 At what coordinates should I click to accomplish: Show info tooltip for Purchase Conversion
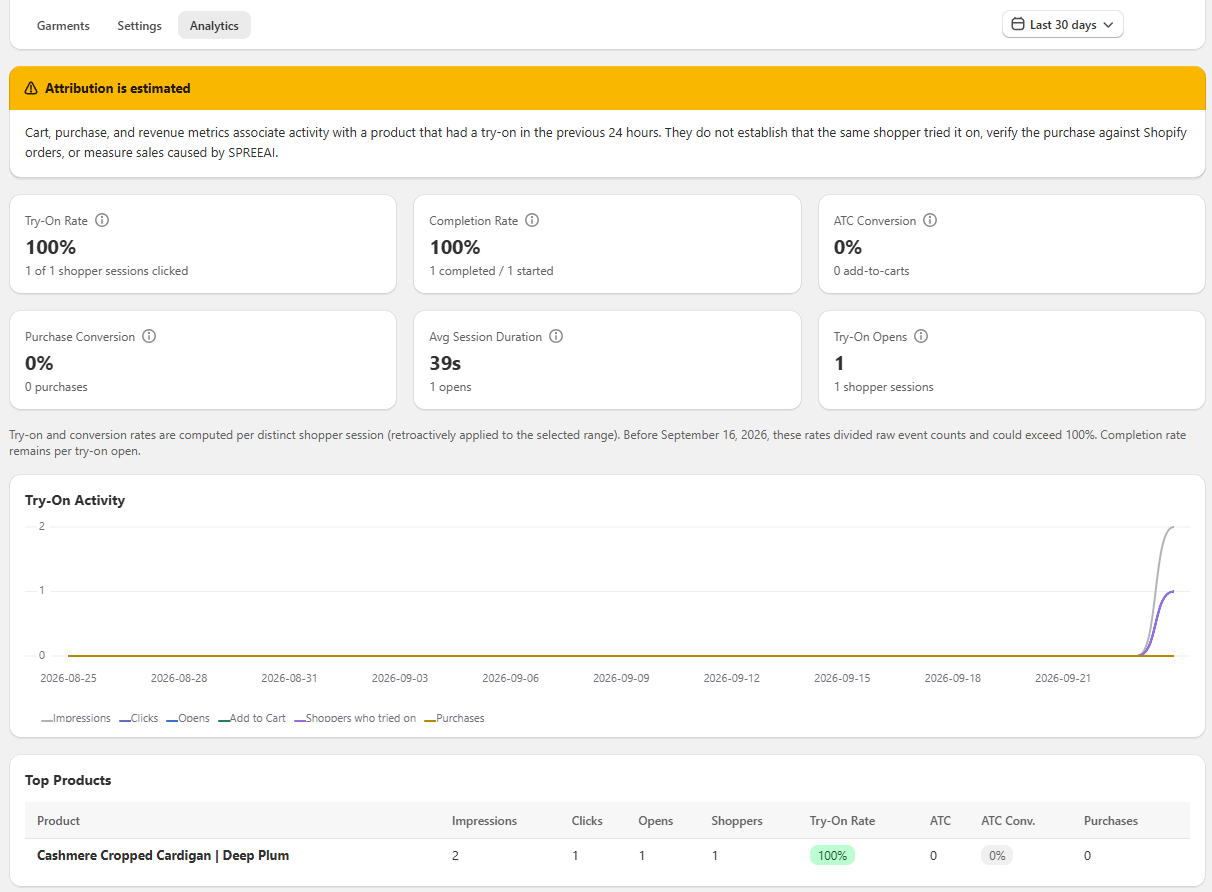pos(149,336)
